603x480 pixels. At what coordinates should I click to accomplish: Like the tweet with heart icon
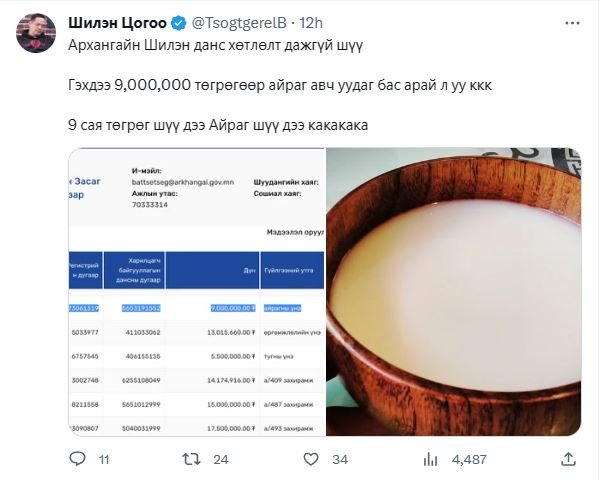pyautogui.click(x=311, y=459)
